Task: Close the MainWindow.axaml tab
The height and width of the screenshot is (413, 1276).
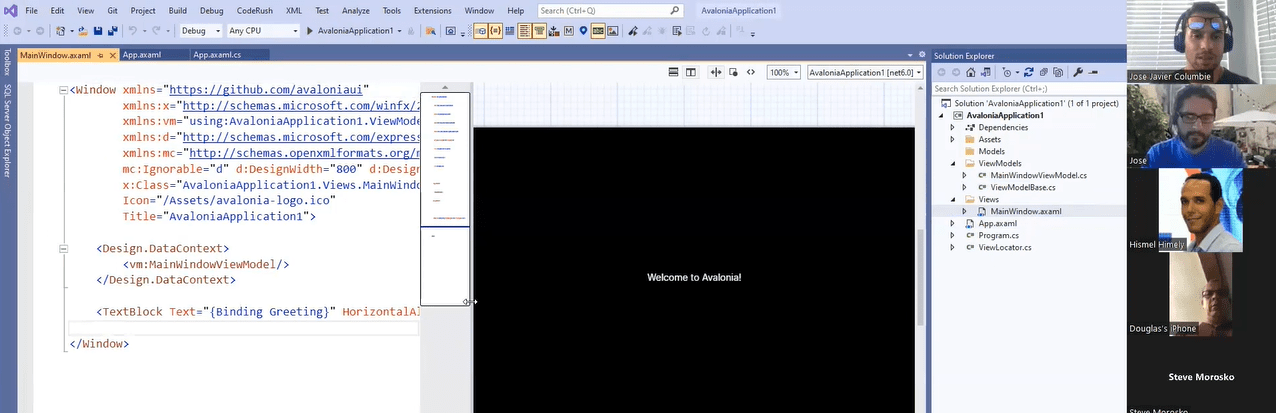Action: 112,55
